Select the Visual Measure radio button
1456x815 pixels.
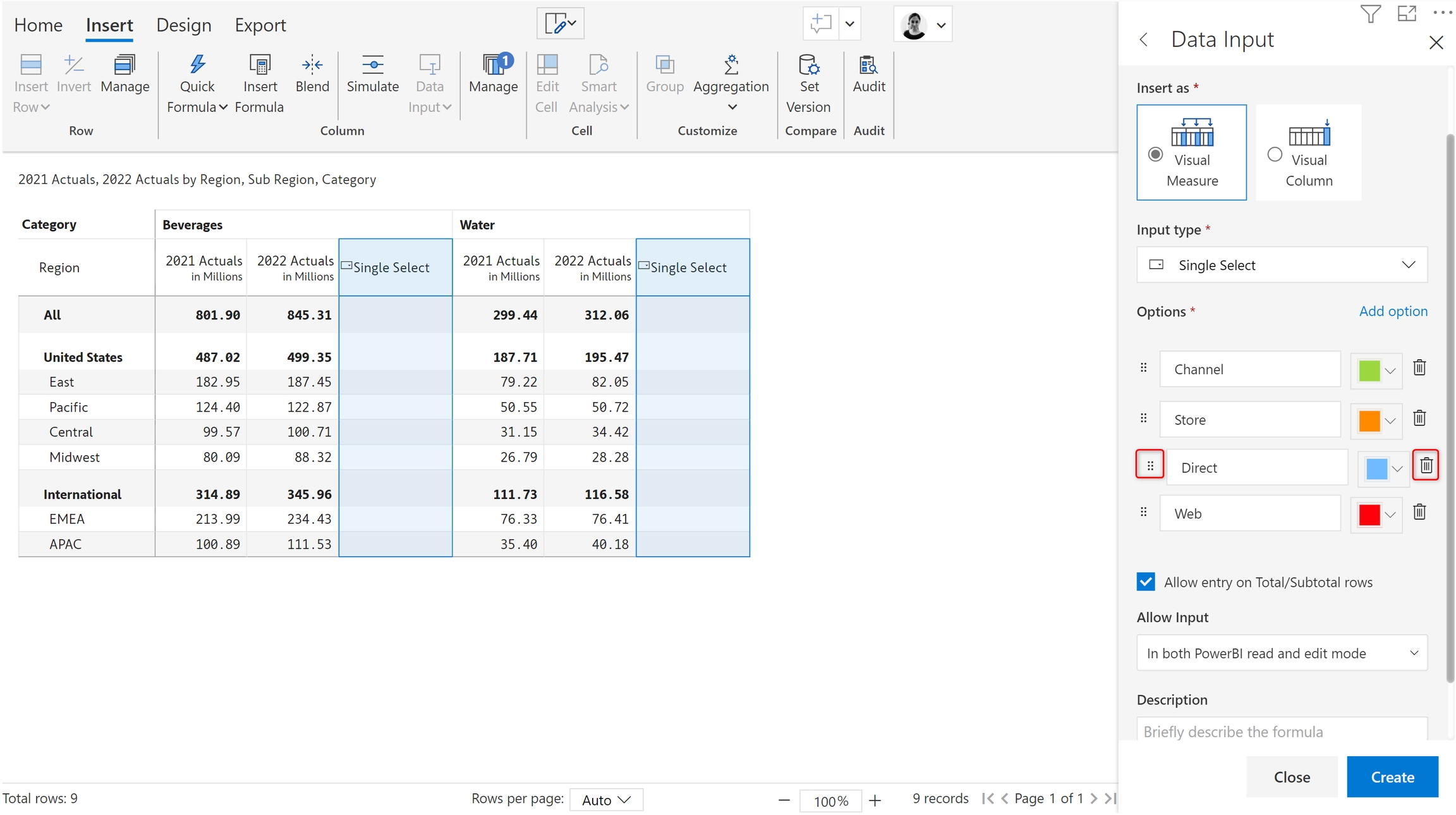(1155, 154)
